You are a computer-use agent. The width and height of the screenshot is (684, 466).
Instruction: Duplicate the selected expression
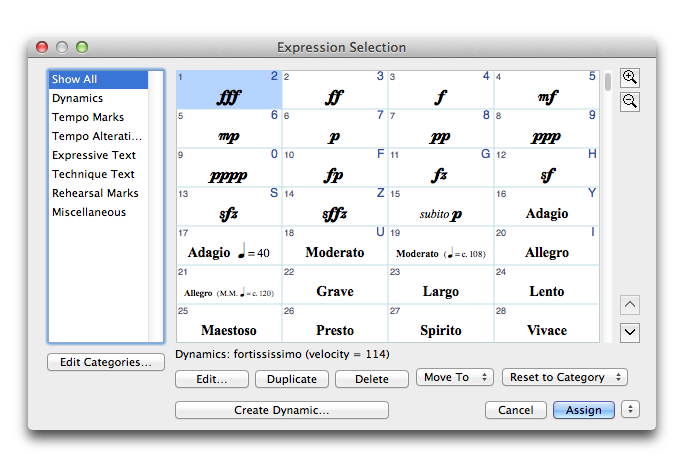pyautogui.click(x=292, y=379)
